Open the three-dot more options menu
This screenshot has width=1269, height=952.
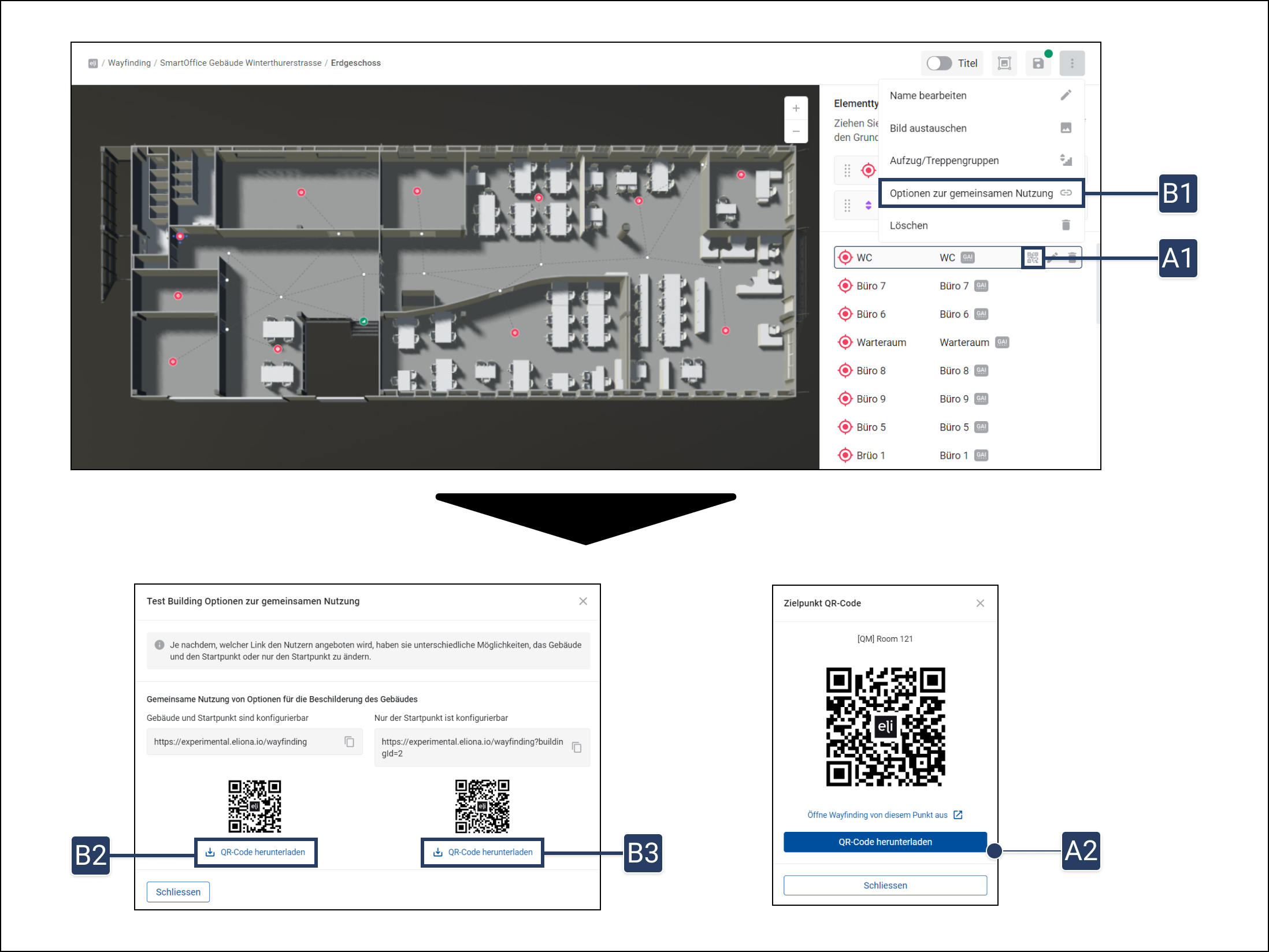[1071, 64]
